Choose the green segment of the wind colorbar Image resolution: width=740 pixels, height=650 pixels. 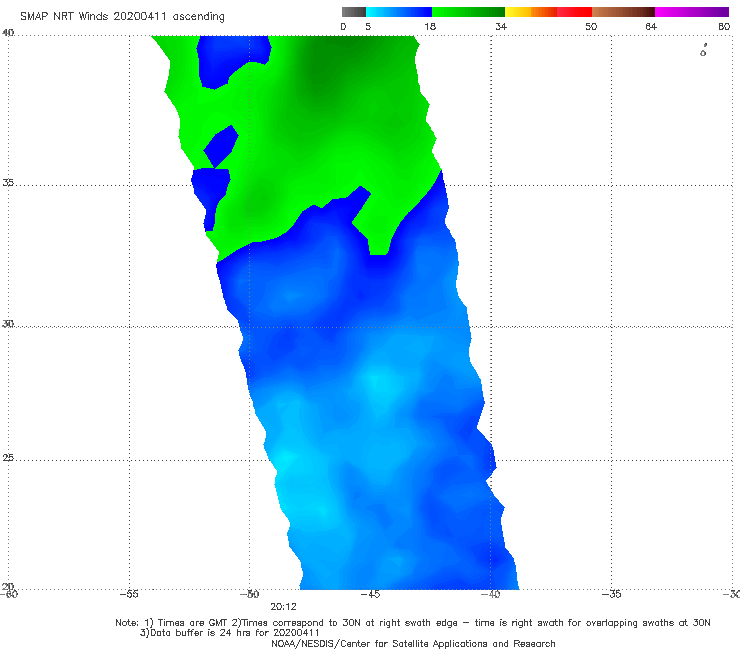[x=468, y=12]
